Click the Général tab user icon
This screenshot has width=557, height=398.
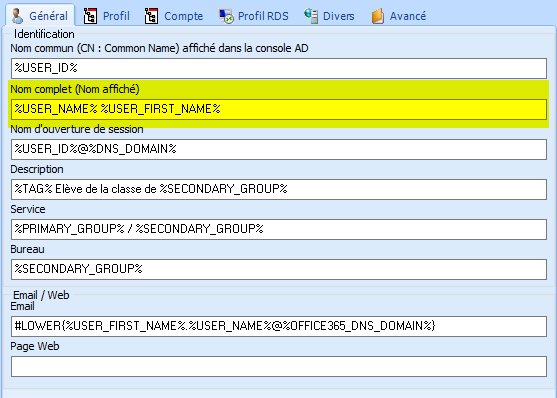pos(17,16)
